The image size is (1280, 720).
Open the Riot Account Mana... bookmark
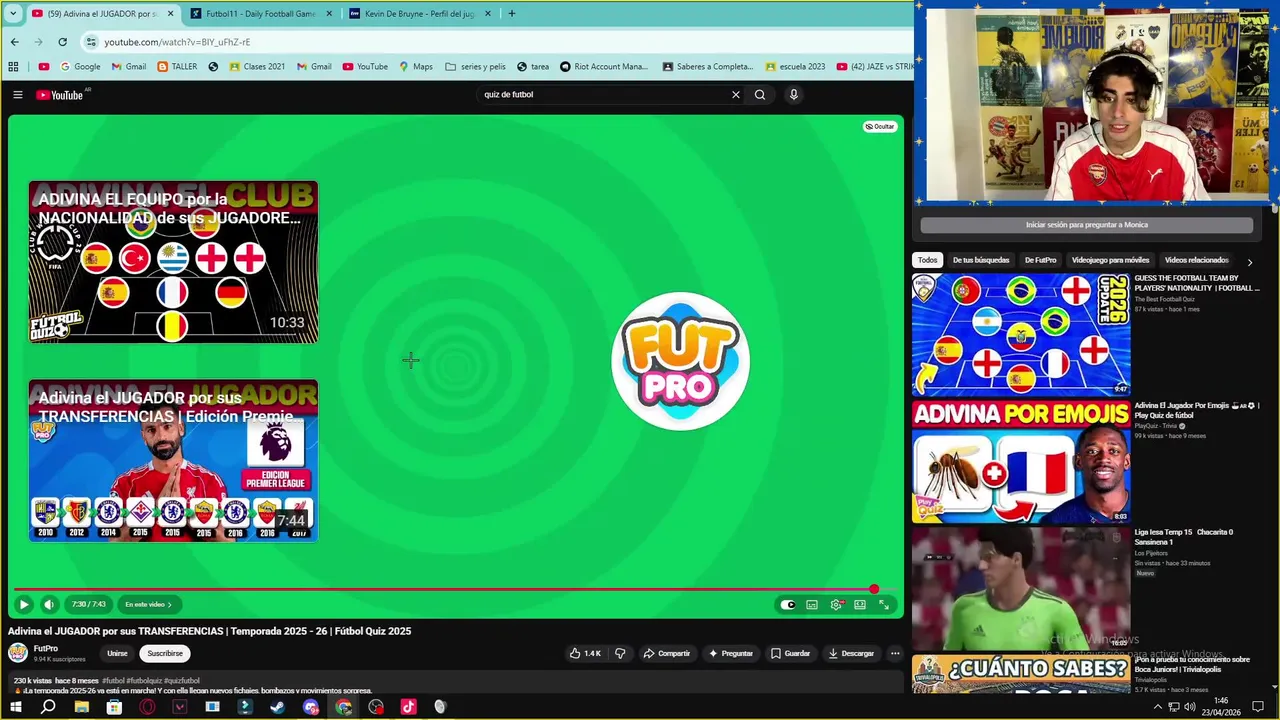[x=604, y=67]
